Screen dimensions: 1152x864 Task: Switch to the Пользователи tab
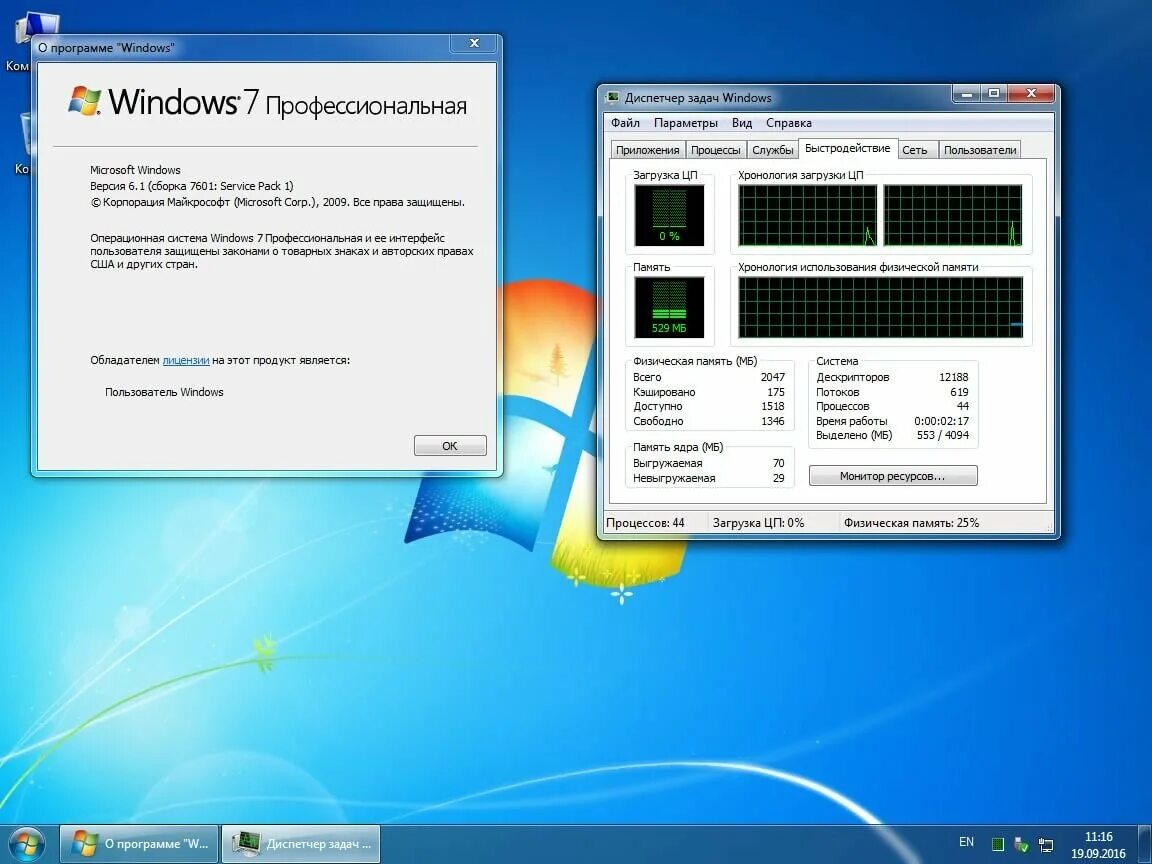click(x=980, y=150)
